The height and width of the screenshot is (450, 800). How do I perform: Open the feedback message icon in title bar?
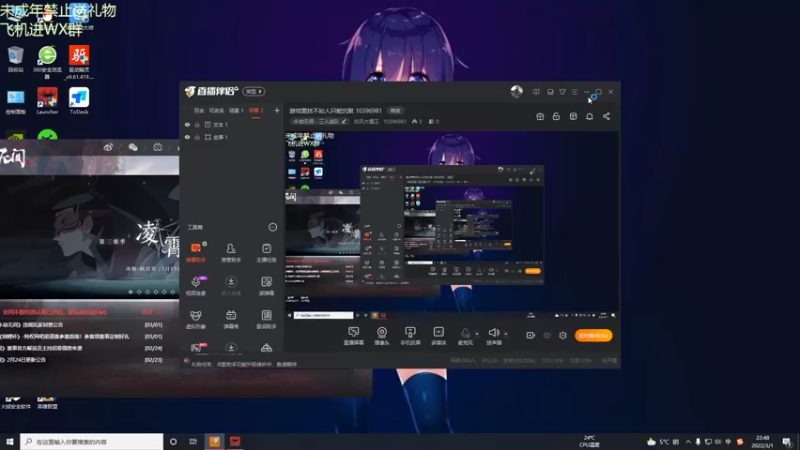(536, 92)
